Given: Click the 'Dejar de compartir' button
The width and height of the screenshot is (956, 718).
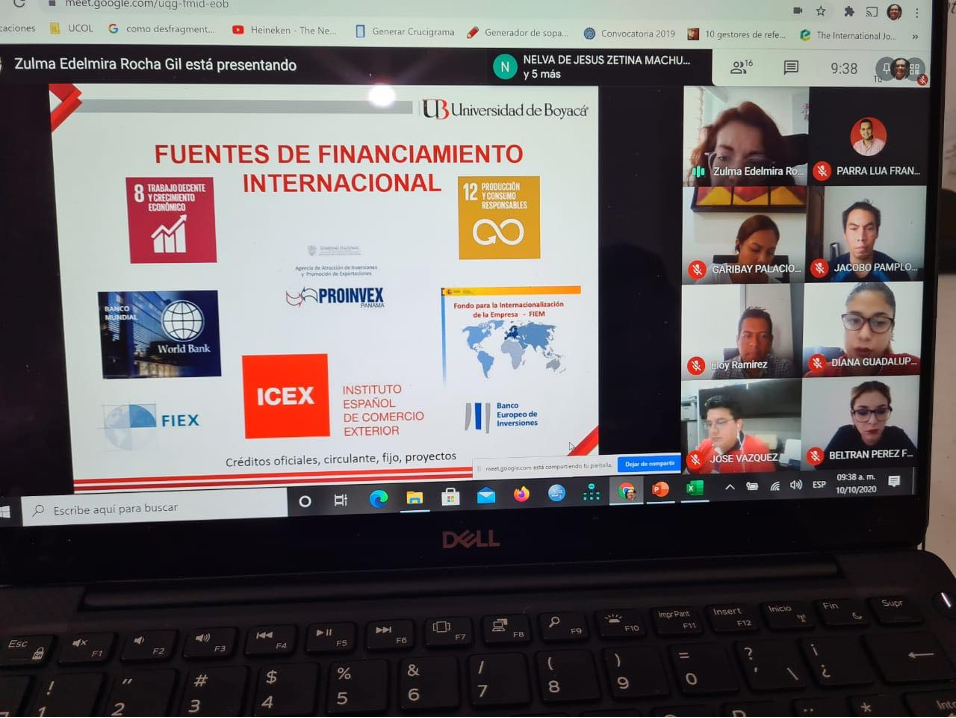Looking at the screenshot, I should tap(649, 464).
